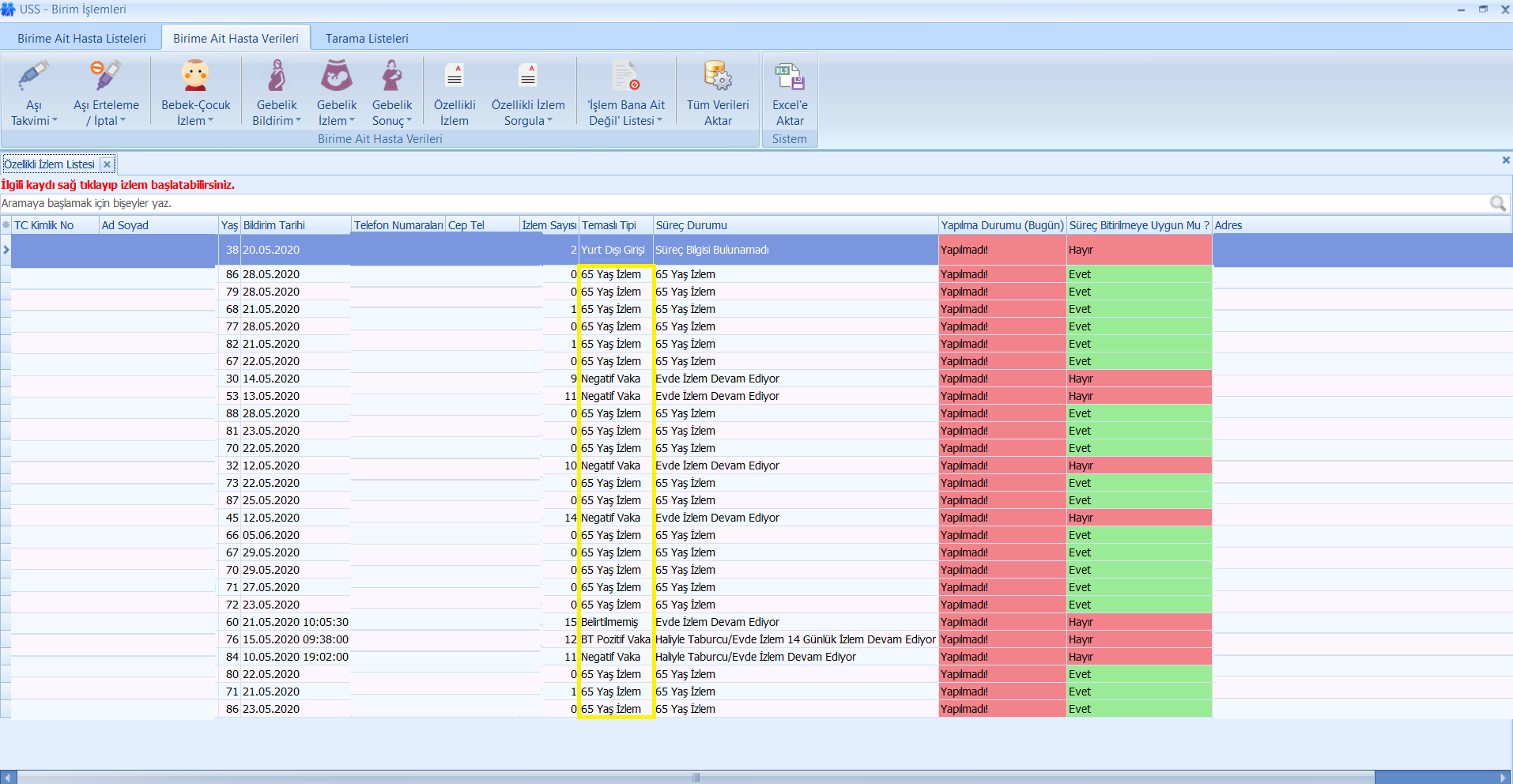Click the magnifier search icon
This screenshot has height=784, width=1513.
click(1497, 203)
